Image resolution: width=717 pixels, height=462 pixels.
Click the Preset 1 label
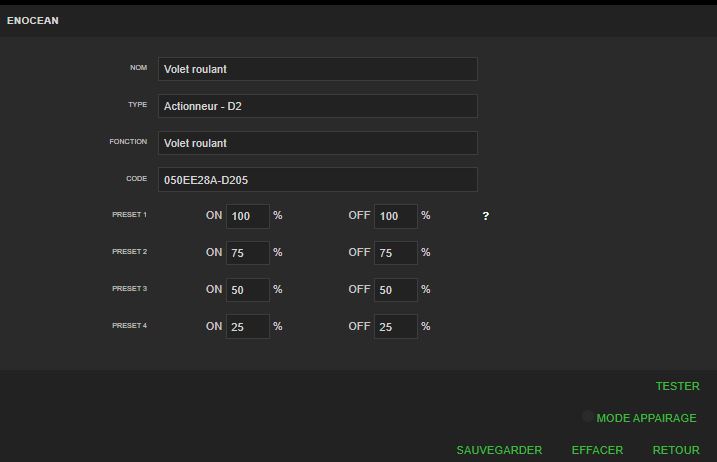[x=129, y=215]
